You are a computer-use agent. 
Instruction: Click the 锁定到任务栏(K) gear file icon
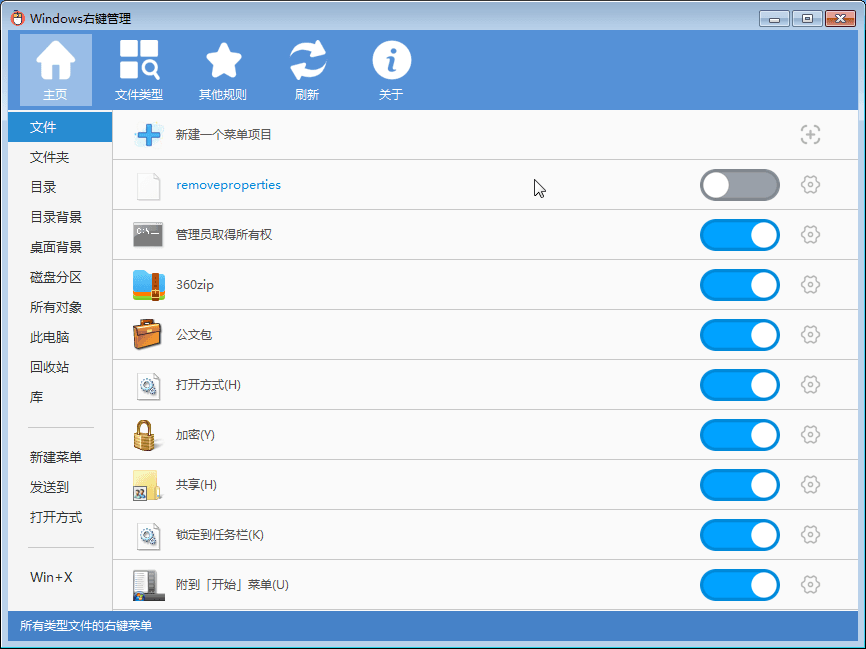(x=148, y=536)
